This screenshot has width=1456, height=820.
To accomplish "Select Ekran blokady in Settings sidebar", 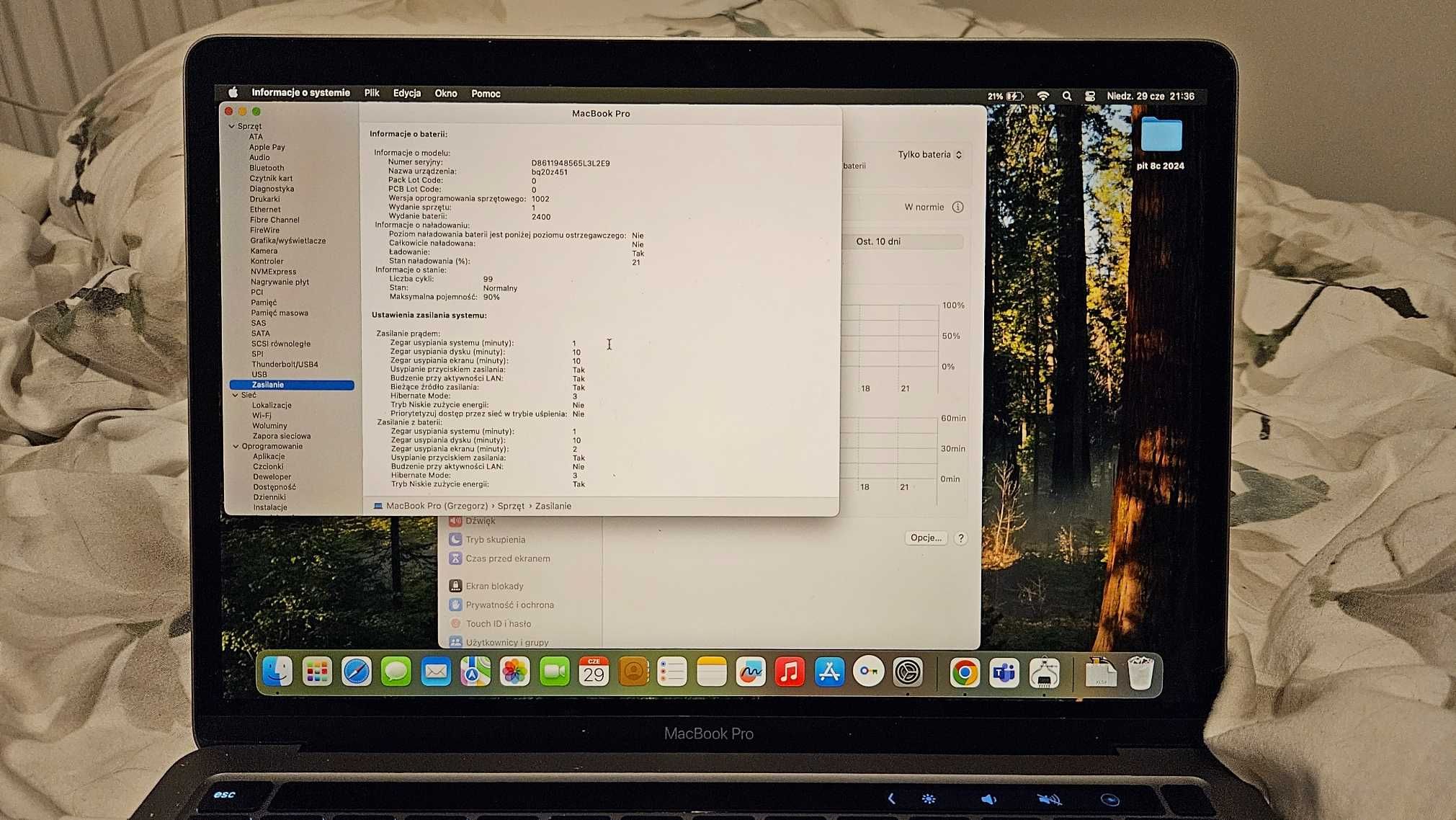I will pyautogui.click(x=494, y=586).
